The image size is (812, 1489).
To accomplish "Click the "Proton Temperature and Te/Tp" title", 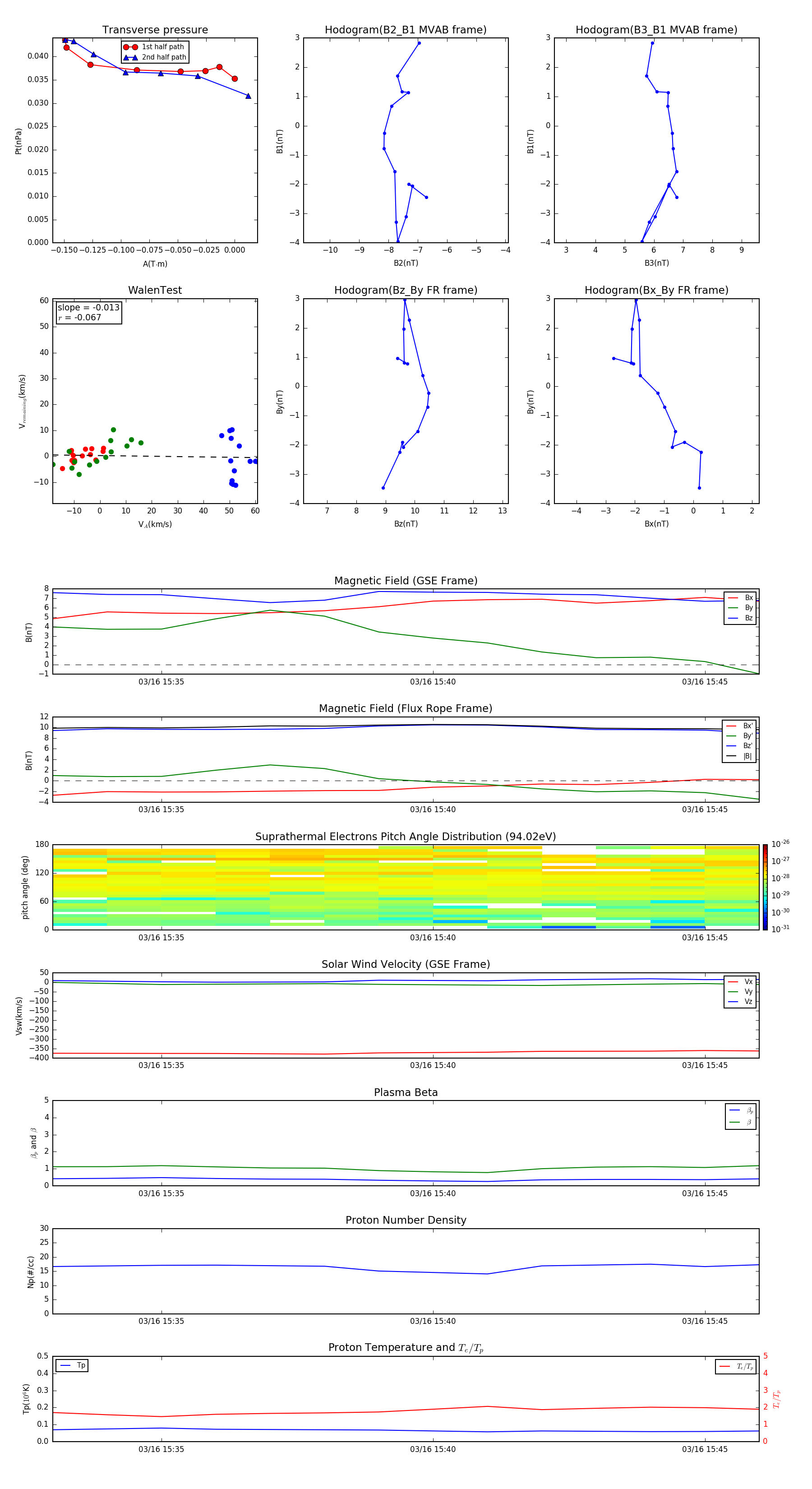I will pyautogui.click(x=406, y=1348).
